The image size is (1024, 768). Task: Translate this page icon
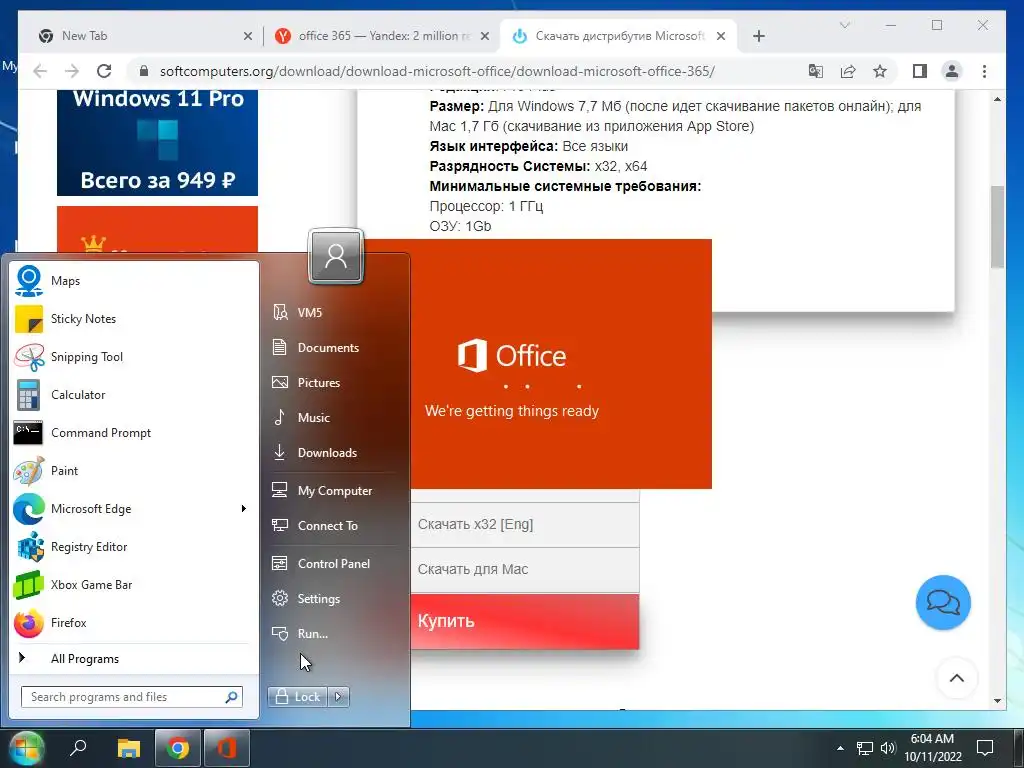click(x=815, y=71)
